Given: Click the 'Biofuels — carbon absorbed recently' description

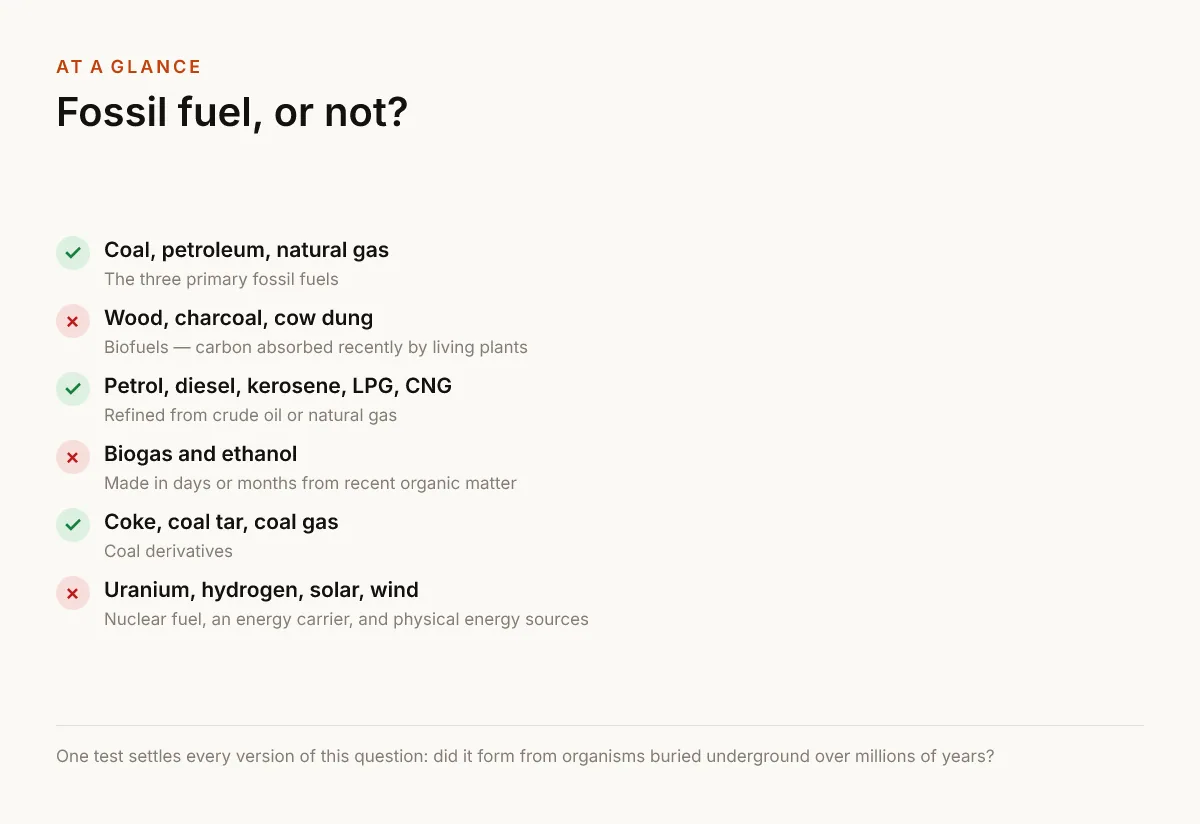Looking at the screenshot, I should (315, 347).
